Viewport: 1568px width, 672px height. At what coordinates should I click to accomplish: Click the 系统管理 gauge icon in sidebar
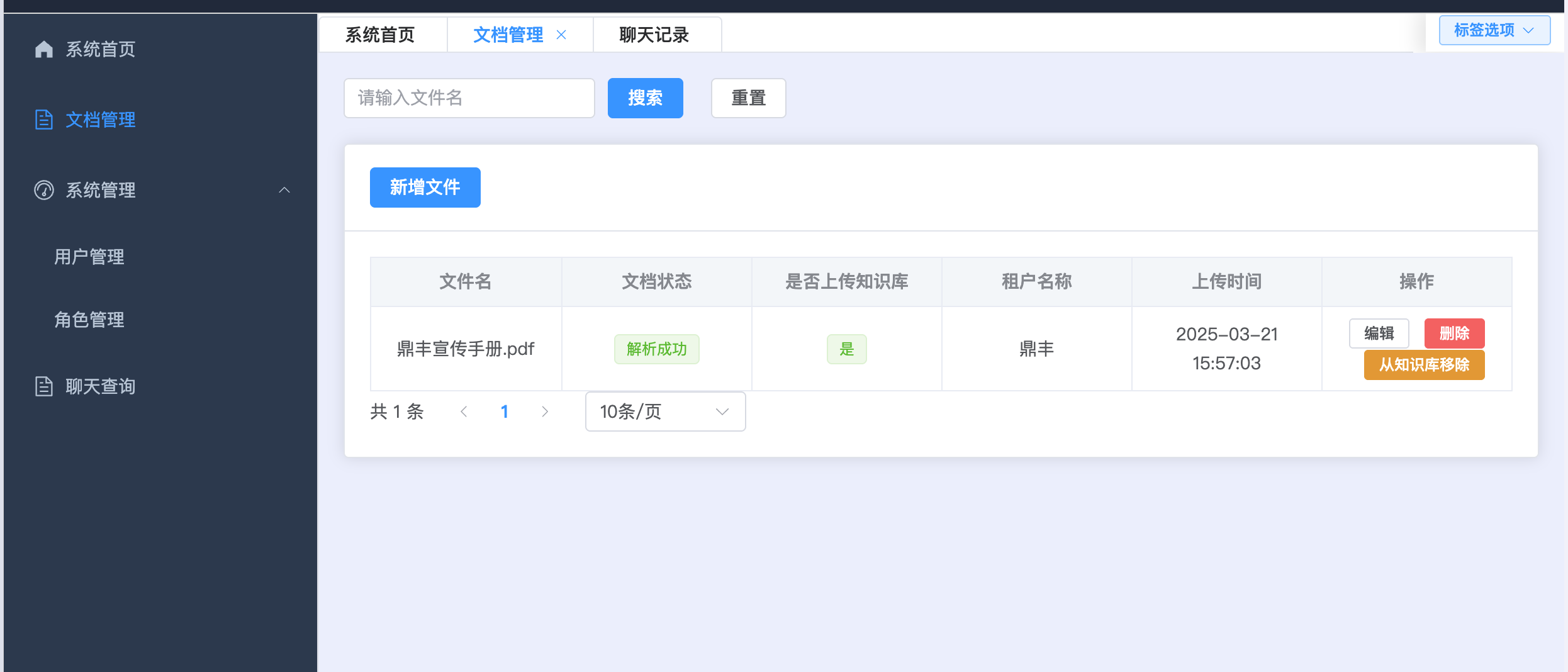[x=43, y=191]
